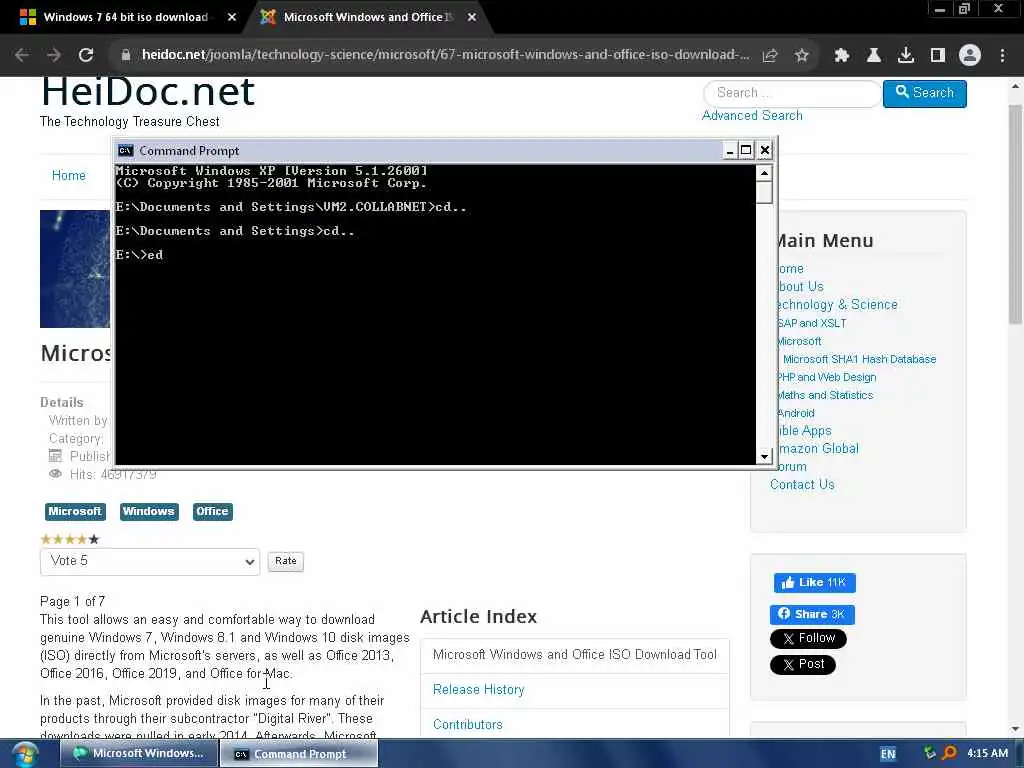Open Release History in Article Index
This screenshot has width=1024, height=768.
click(479, 690)
